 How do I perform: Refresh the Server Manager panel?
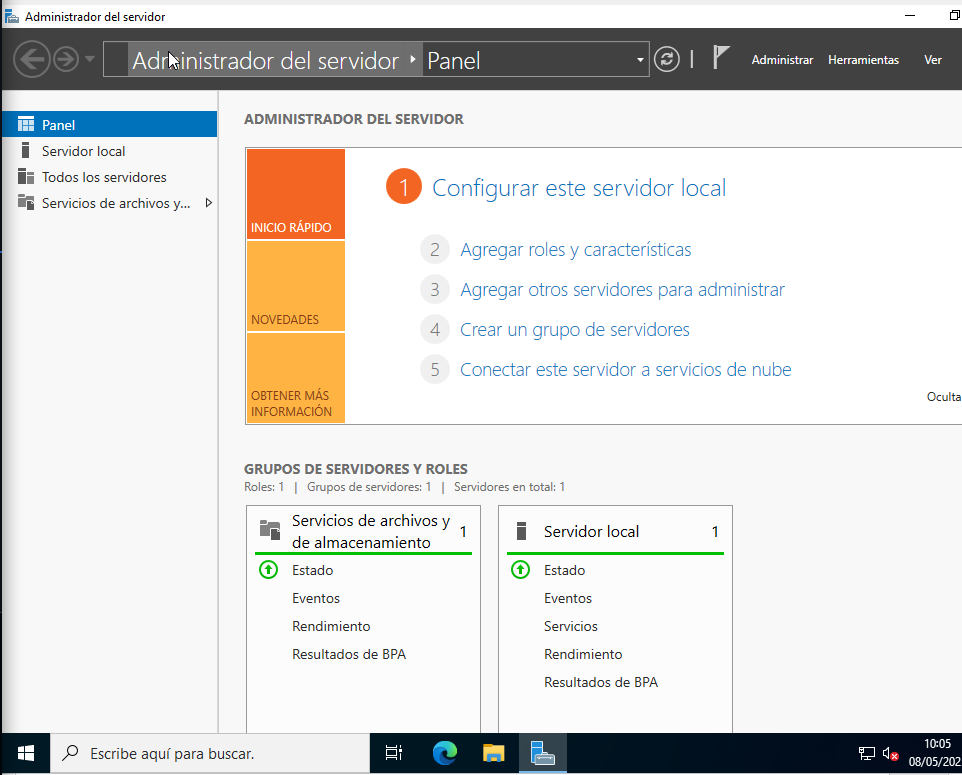(x=666, y=60)
